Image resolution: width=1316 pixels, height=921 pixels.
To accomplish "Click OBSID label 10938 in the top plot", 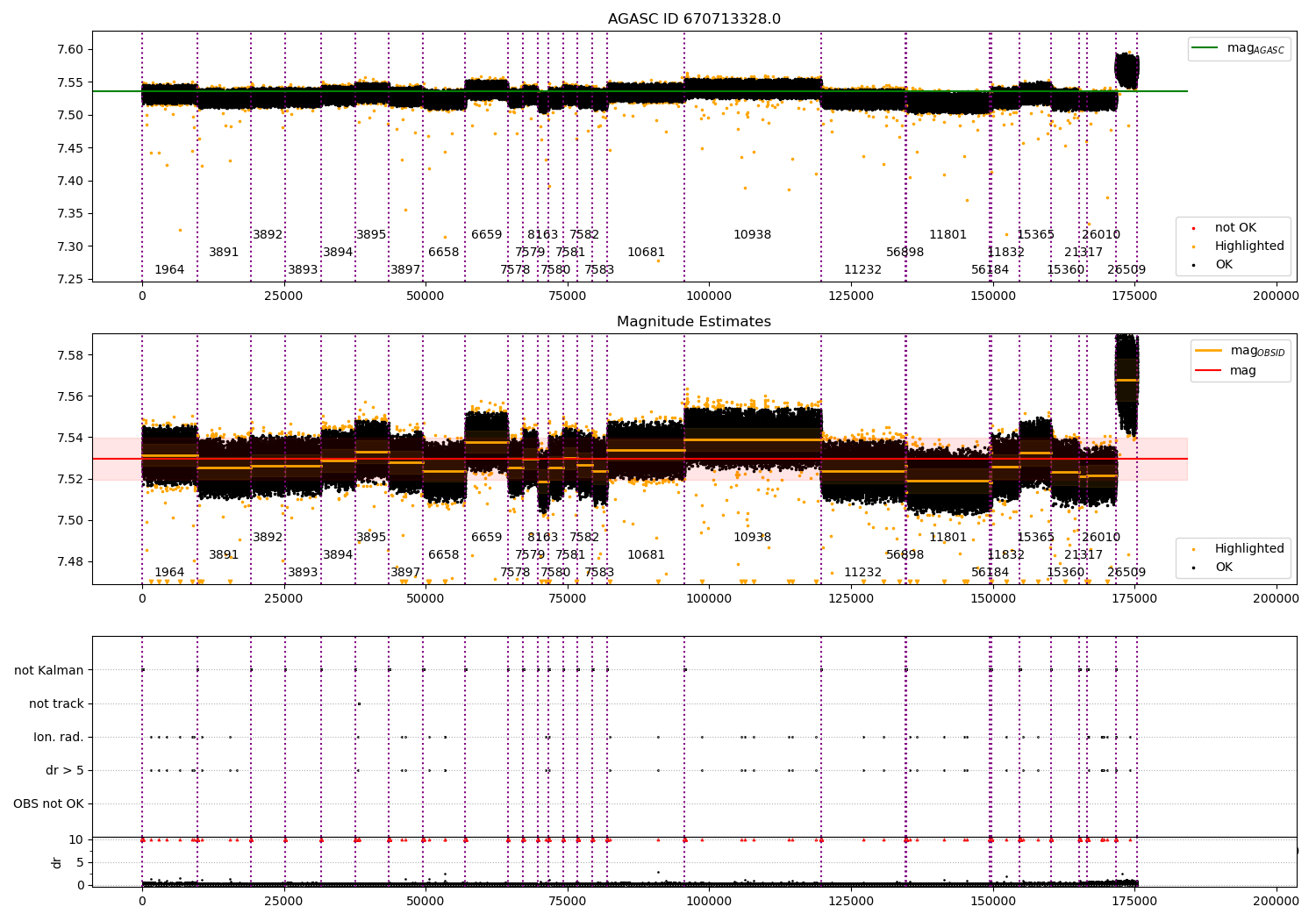I will (752, 235).
